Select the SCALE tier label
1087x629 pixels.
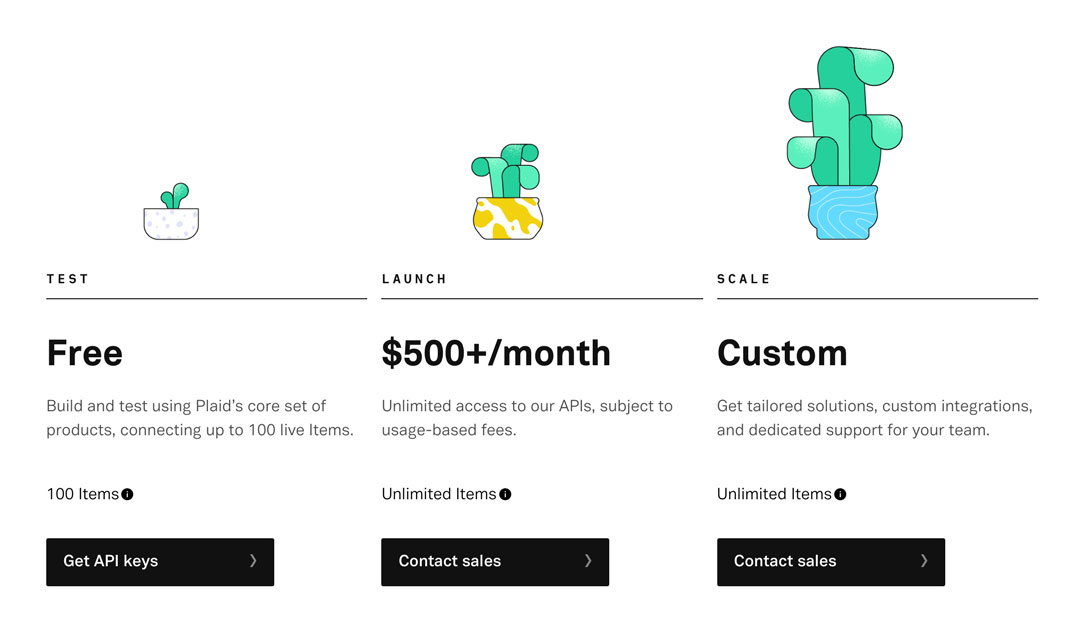pos(744,279)
